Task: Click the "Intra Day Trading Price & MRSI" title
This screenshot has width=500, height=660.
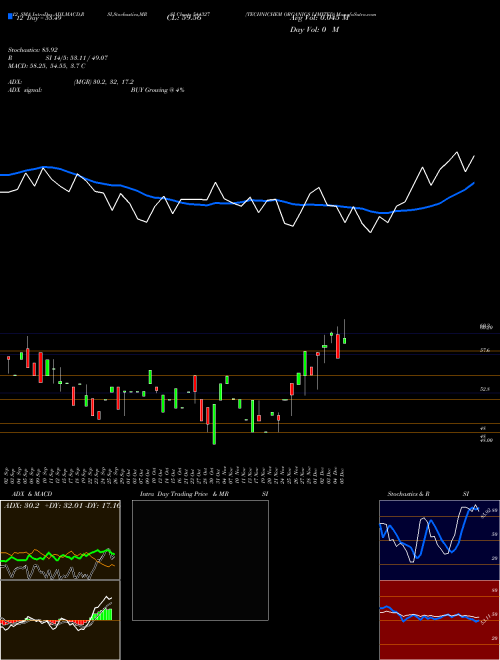Action: (x=204, y=494)
